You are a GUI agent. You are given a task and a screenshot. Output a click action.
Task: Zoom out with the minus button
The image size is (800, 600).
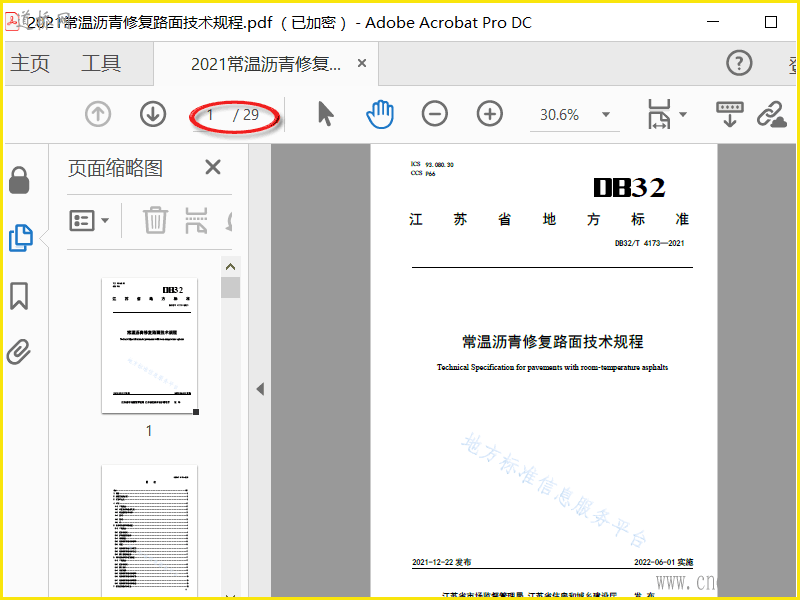pos(435,113)
